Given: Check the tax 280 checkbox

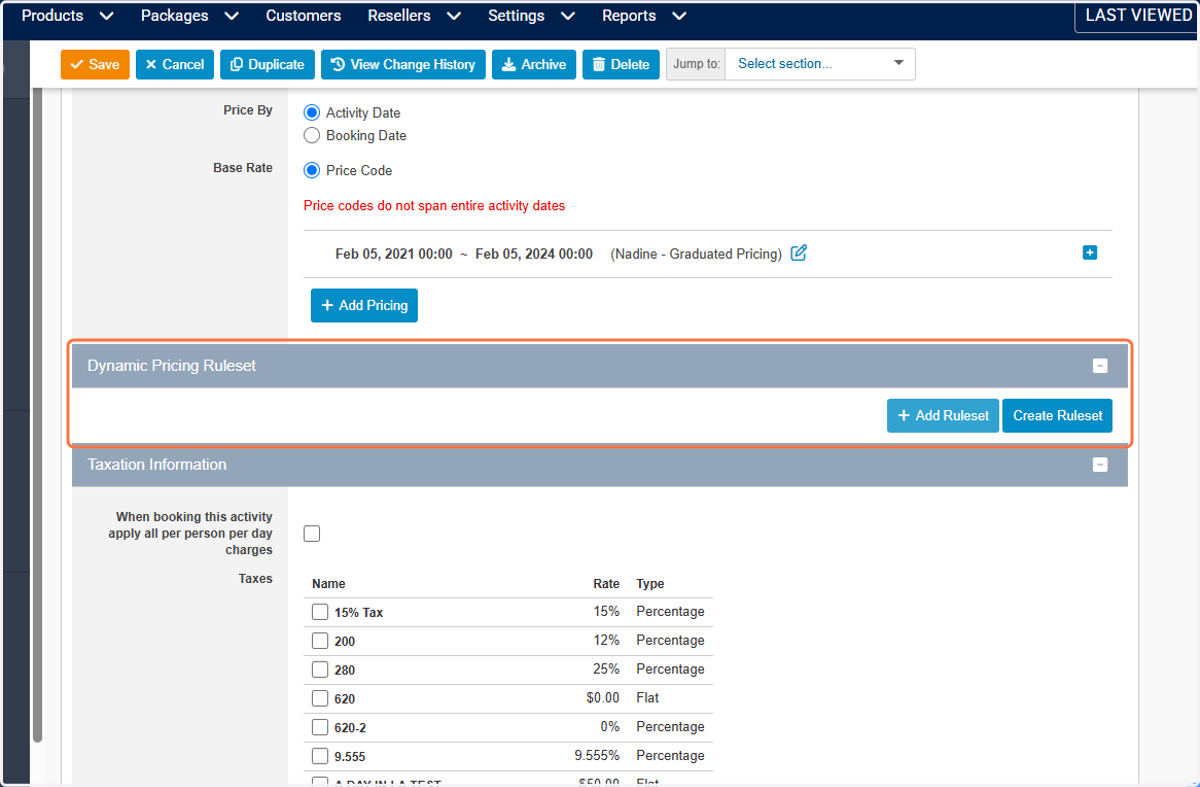Looking at the screenshot, I should (x=320, y=669).
